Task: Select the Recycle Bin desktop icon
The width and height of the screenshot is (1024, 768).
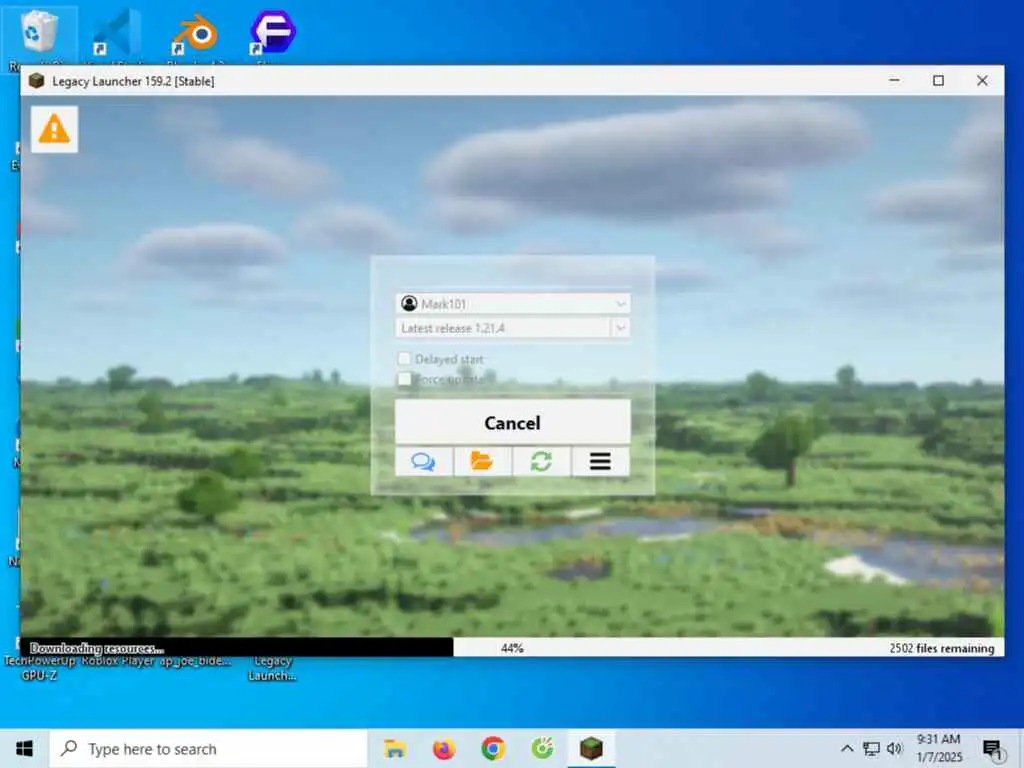Action: pos(39,38)
